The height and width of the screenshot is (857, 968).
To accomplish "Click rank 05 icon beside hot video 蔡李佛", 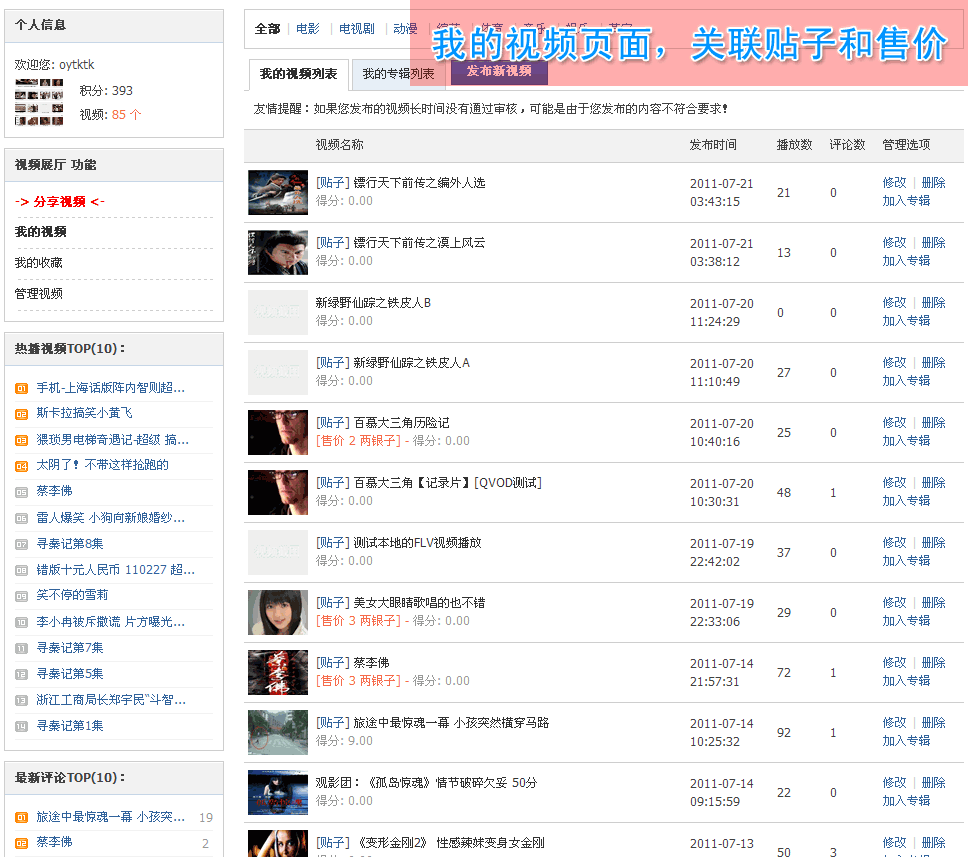I will tap(22, 492).
